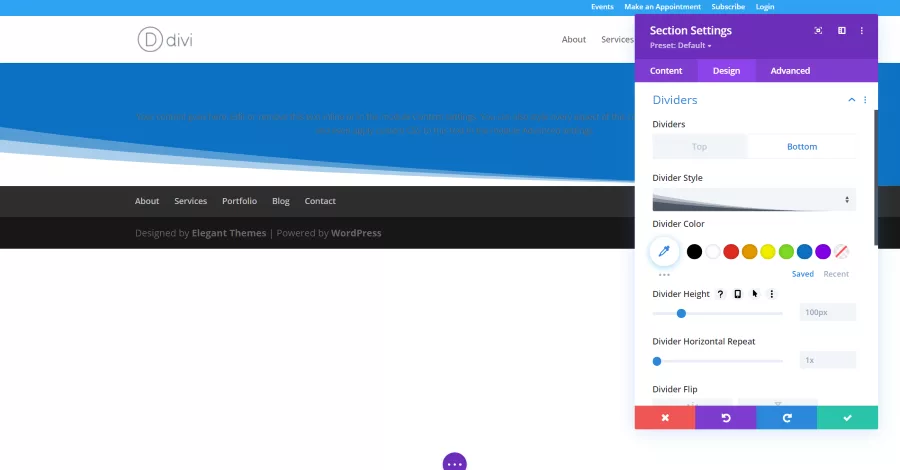This screenshot has width=900, height=470.
Task: Select Bottom divider toggle
Action: click(x=802, y=146)
